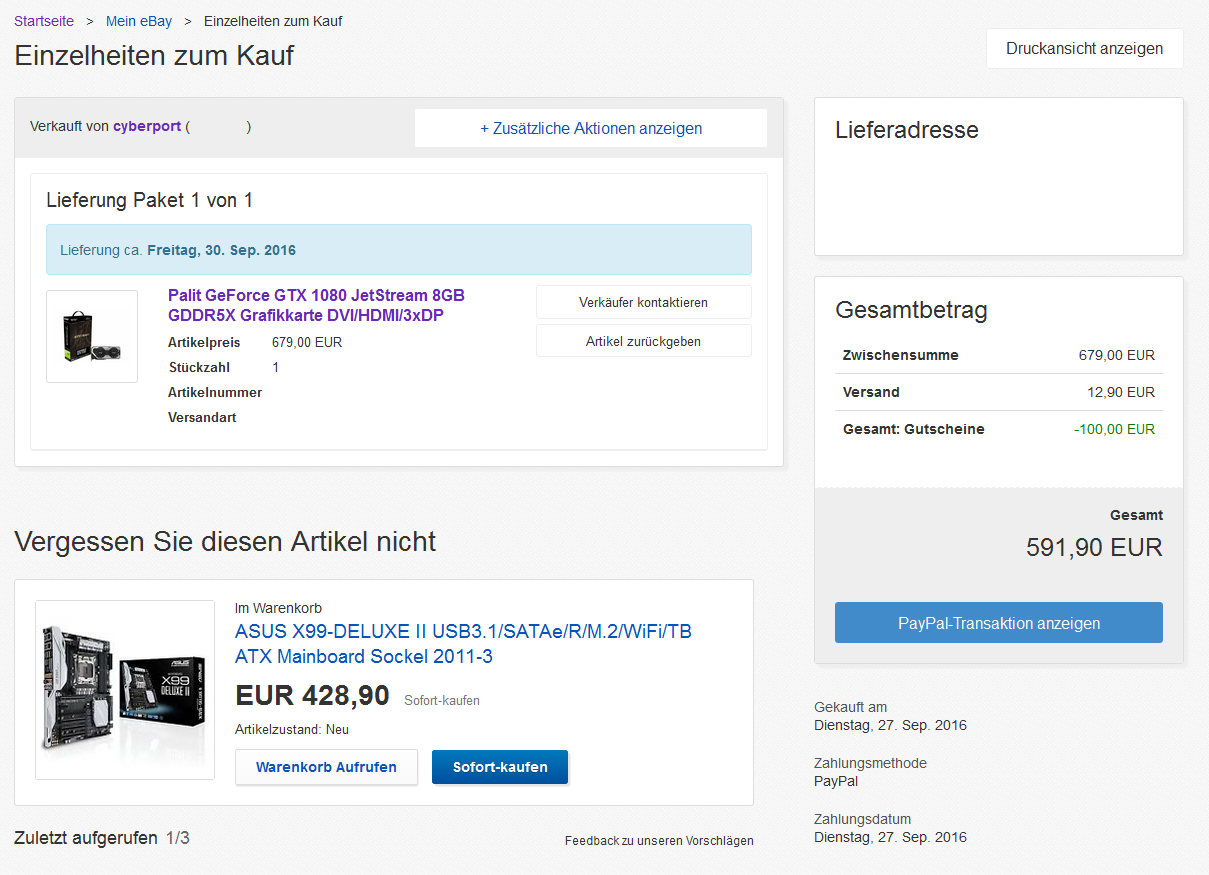Viewport: 1209px width, 875px height.
Task: Click the Sofort-kaufen button
Action: (500, 767)
